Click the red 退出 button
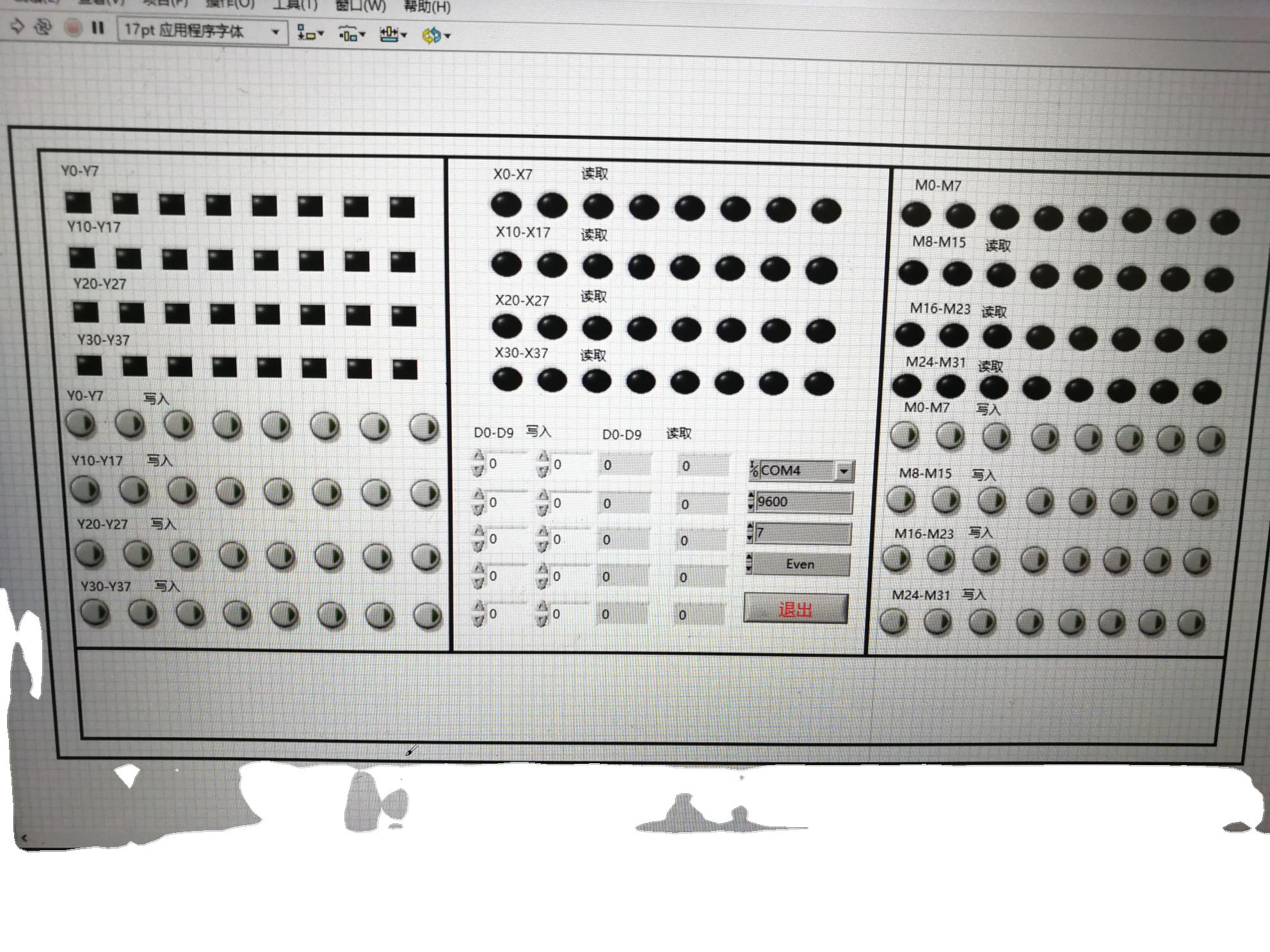The image size is (1270, 952). pyautogui.click(x=796, y=608)
